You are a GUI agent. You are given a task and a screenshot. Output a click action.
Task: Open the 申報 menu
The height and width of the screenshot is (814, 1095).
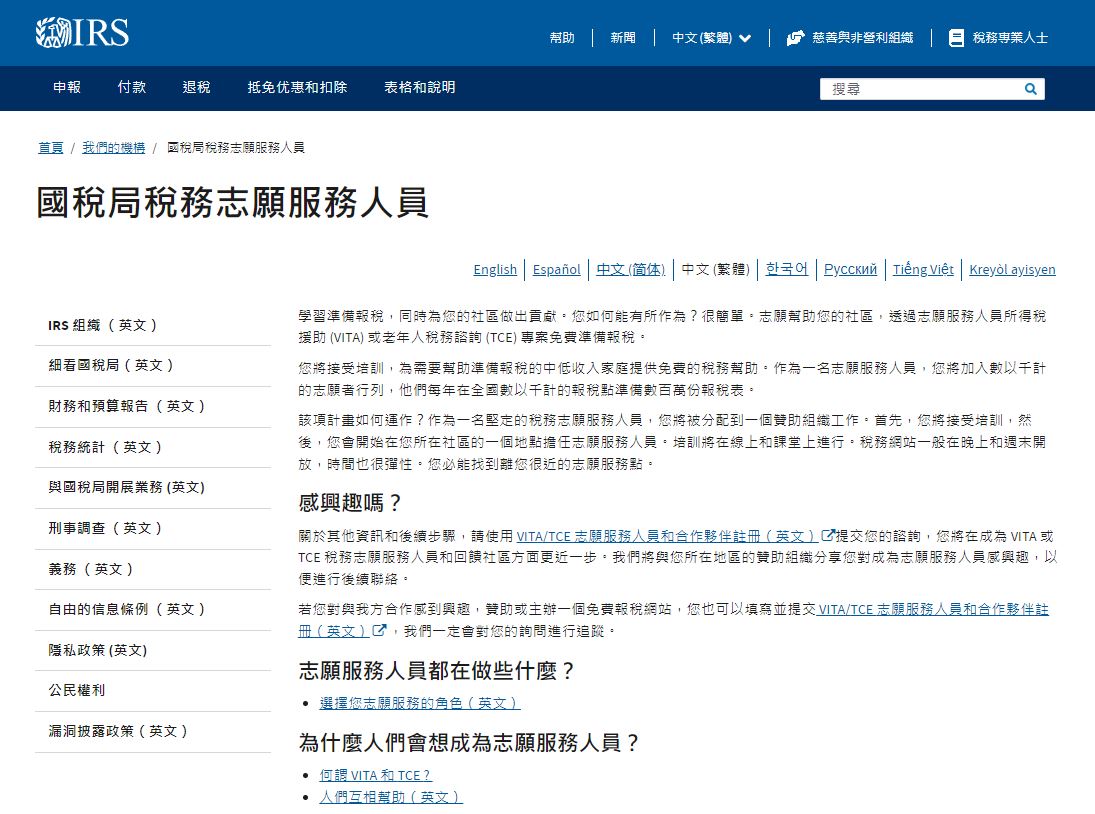67,87
